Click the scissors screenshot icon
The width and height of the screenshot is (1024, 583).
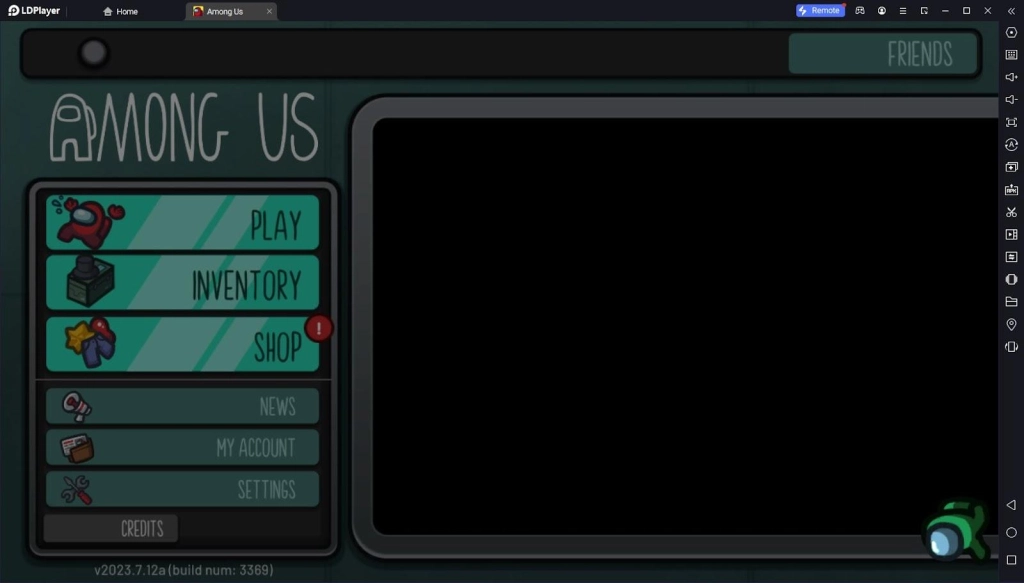(x=1011, y=212)
